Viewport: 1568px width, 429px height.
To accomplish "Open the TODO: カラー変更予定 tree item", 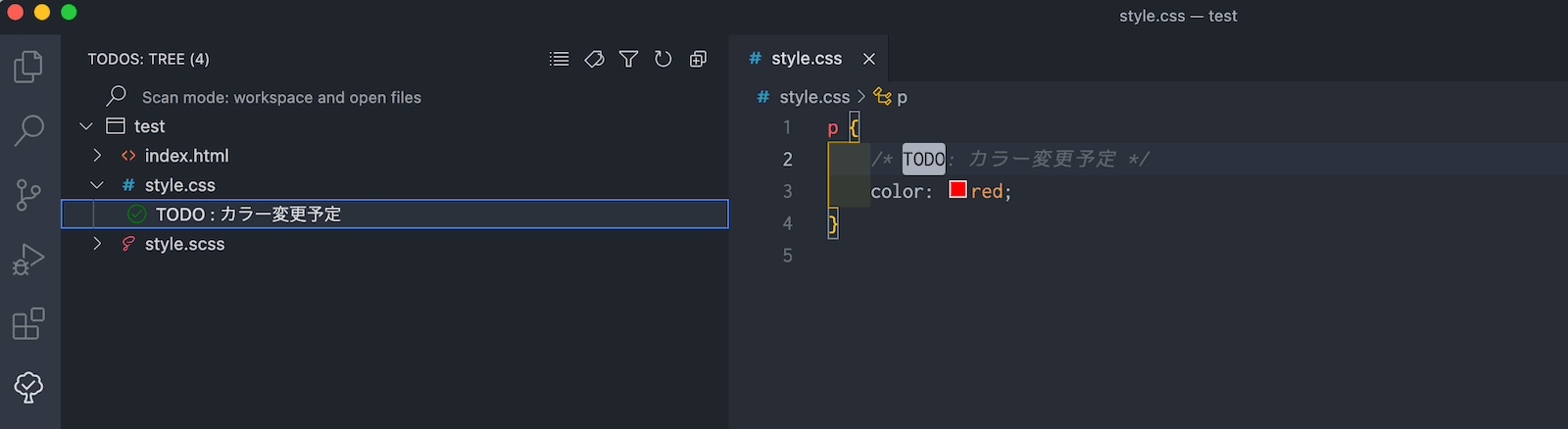I will pyautogui.click(x=395, y=214).
